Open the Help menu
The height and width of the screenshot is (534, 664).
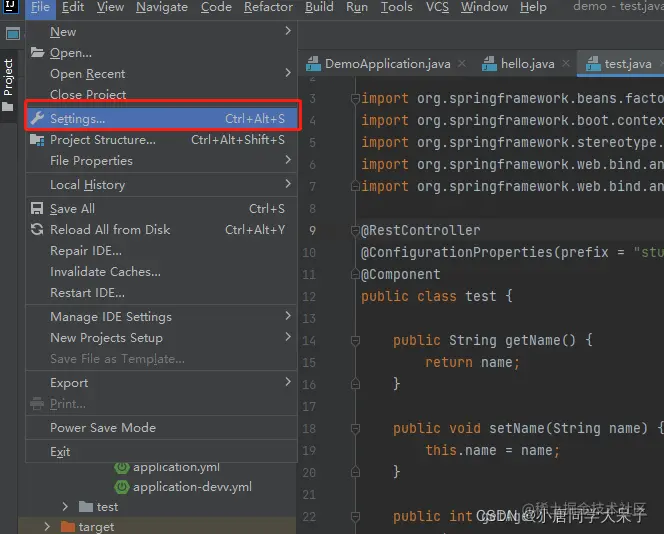tap(533, 7)
